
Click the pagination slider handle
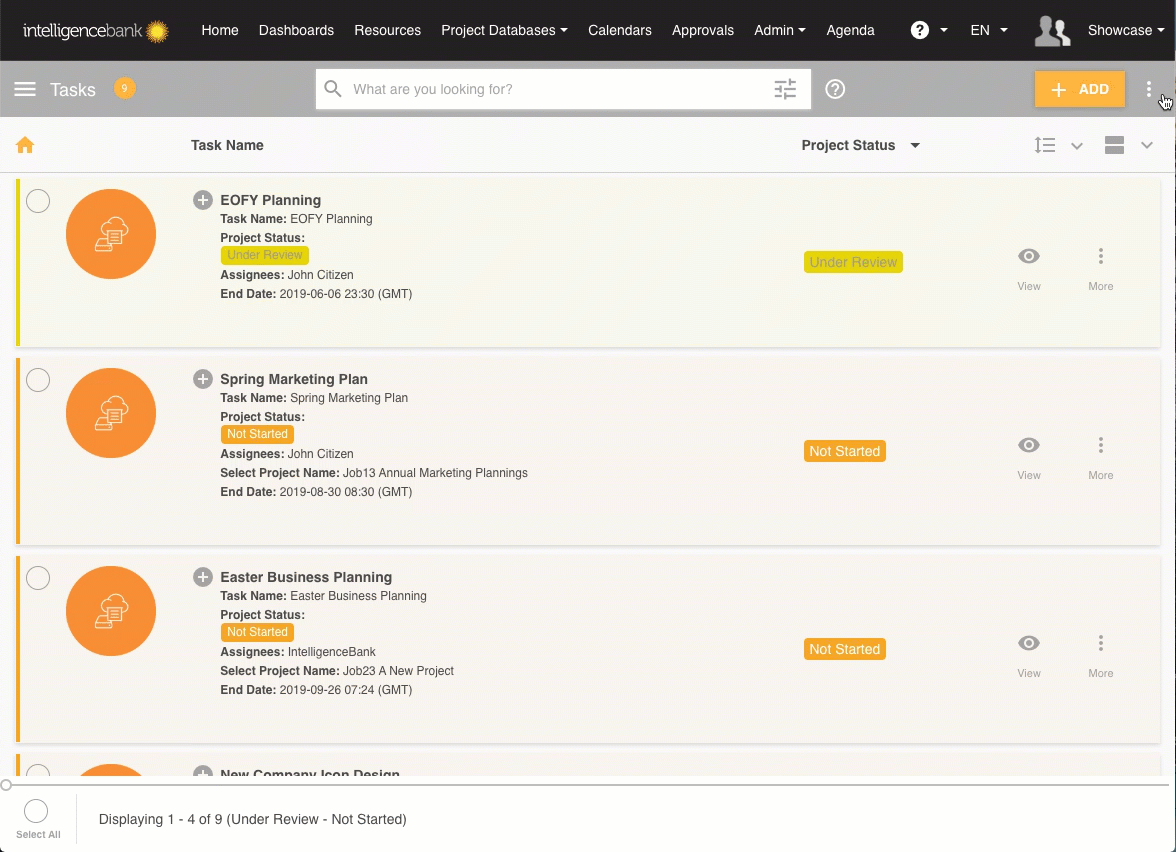[x=6, y=785]
